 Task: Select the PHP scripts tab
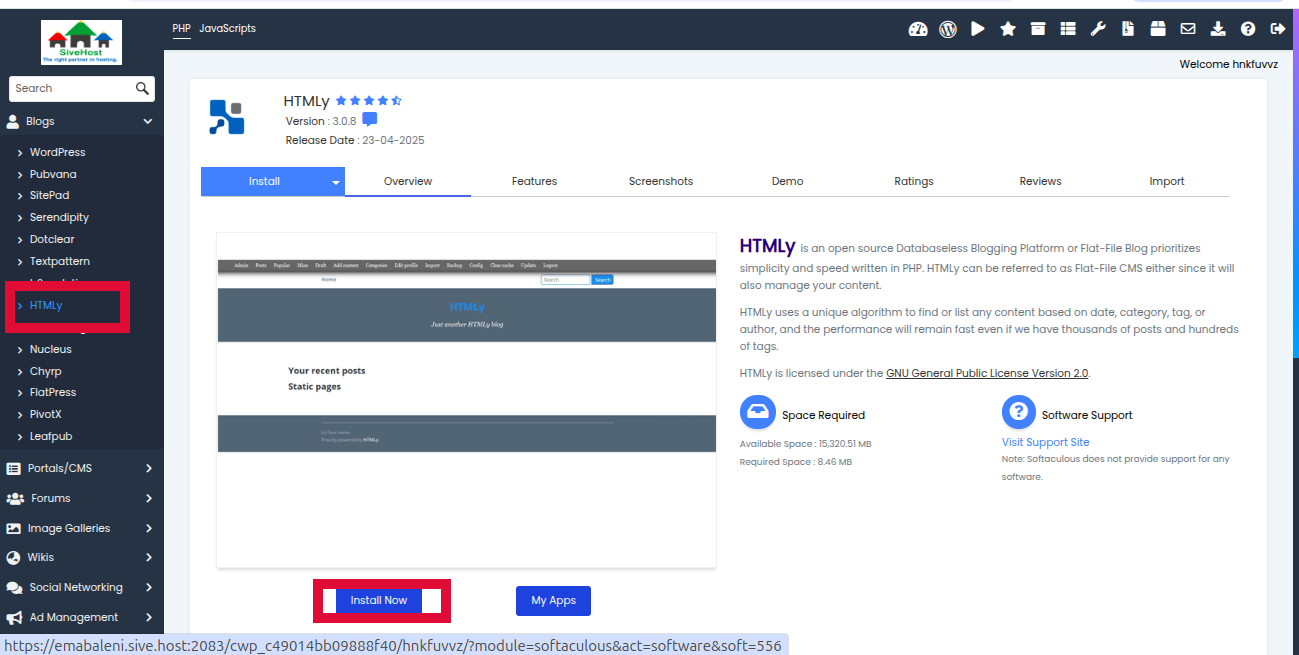181,28
